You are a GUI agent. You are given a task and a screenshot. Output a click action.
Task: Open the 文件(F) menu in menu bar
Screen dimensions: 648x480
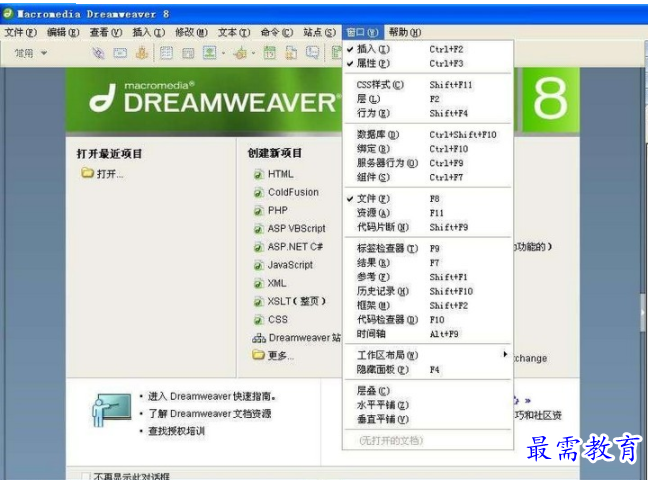21,32
